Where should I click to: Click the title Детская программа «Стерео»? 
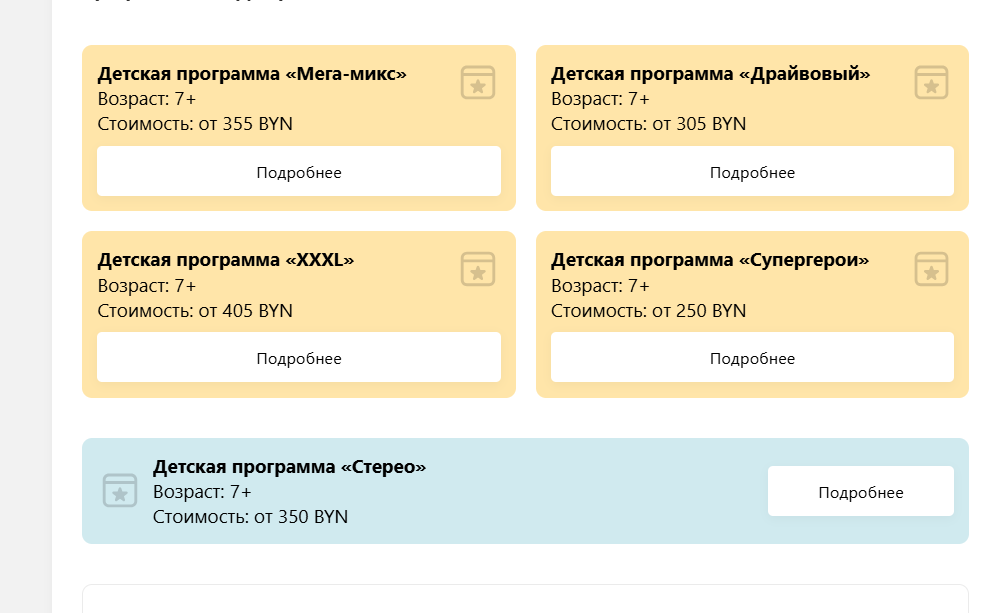point(289,467)
